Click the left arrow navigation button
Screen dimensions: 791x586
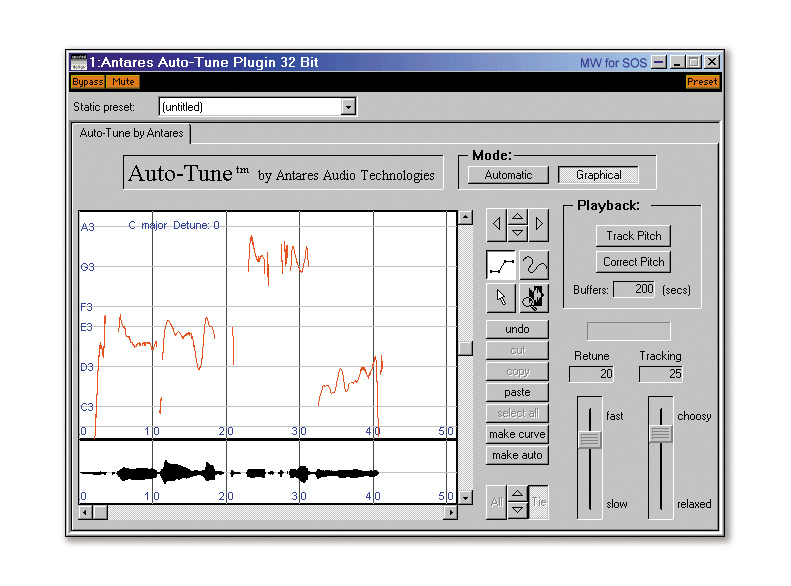pyautogui.click(x=497, y=224)
